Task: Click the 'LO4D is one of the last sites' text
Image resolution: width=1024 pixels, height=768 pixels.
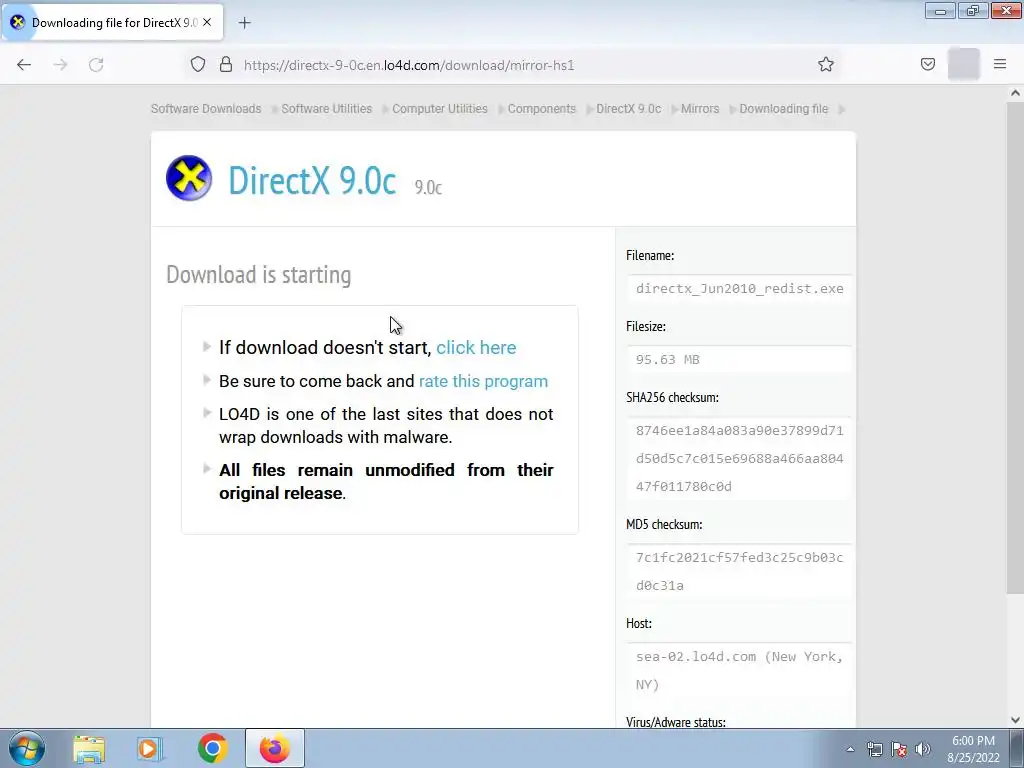Action: 386,425
